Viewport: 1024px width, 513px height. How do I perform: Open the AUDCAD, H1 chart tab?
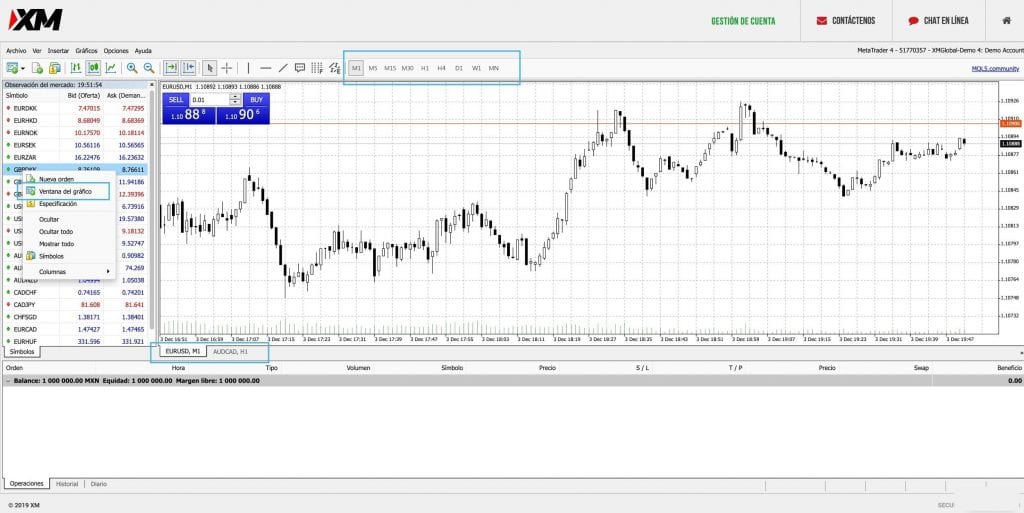coord(230,352)
